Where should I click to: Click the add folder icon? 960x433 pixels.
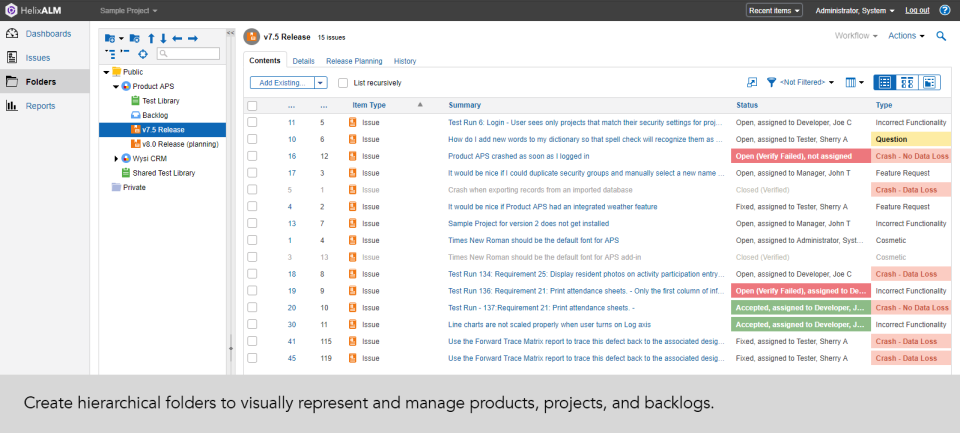point(109,38)
